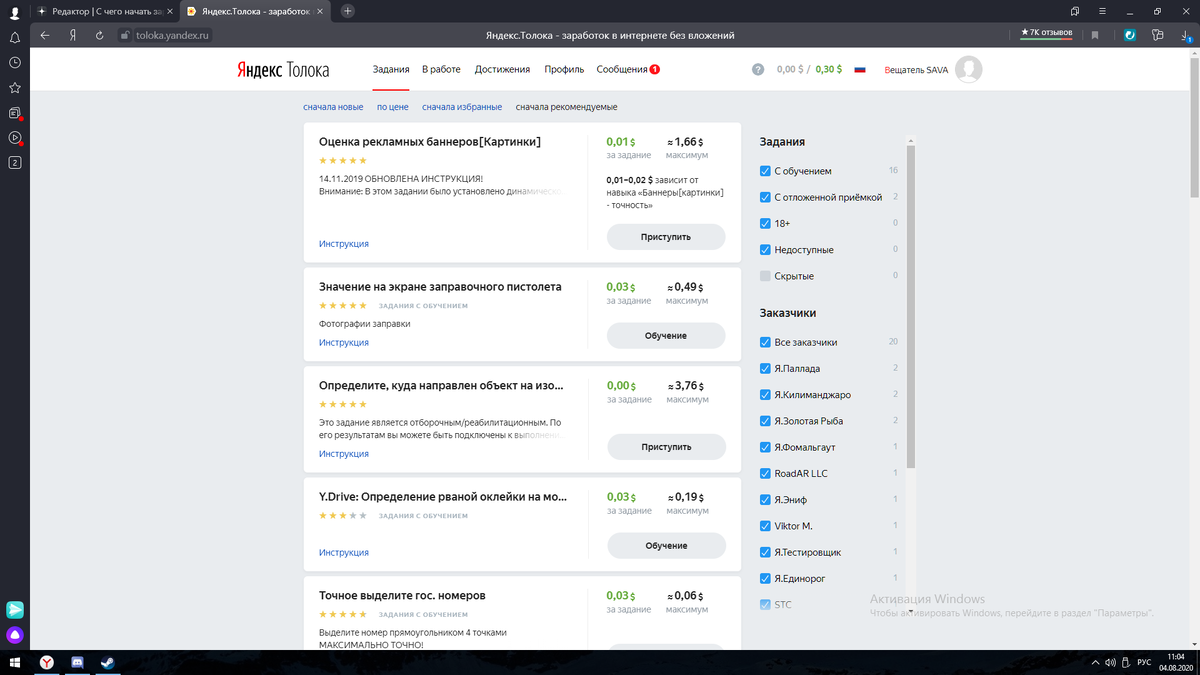
Task: Open user avatar of Вещатель SAVA
Action: (x=968, y=69)
